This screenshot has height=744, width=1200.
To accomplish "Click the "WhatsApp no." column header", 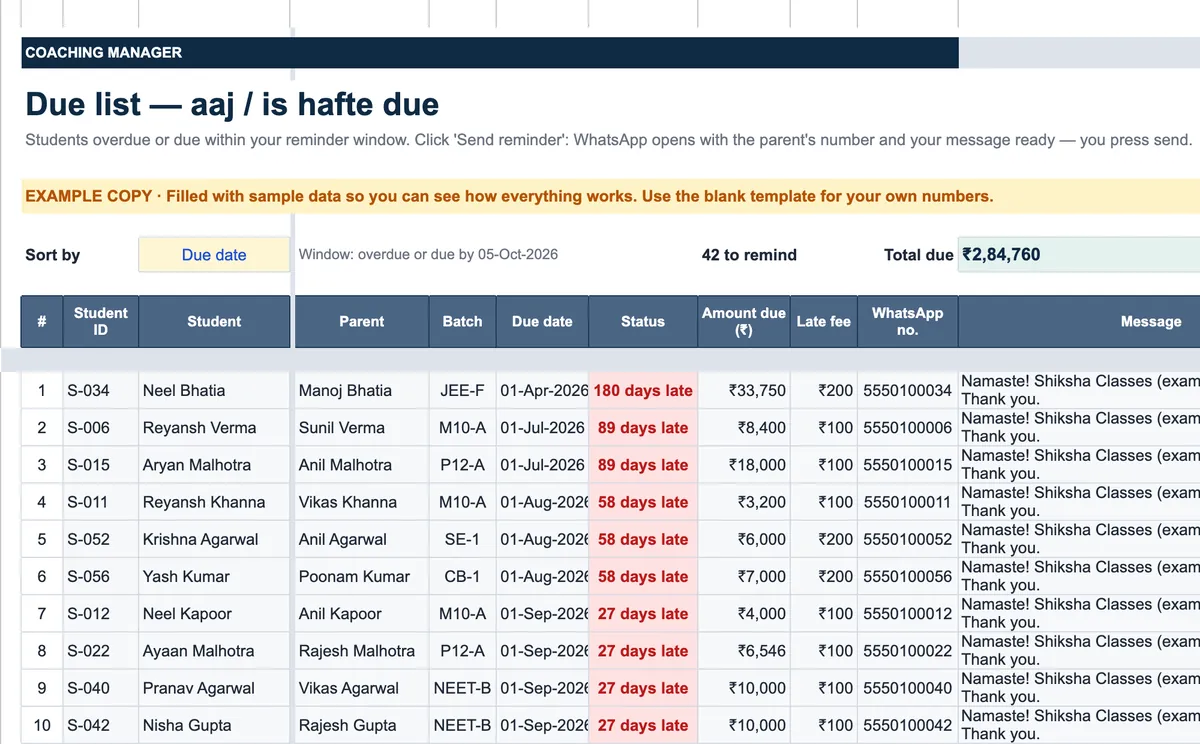I will 907,321.
